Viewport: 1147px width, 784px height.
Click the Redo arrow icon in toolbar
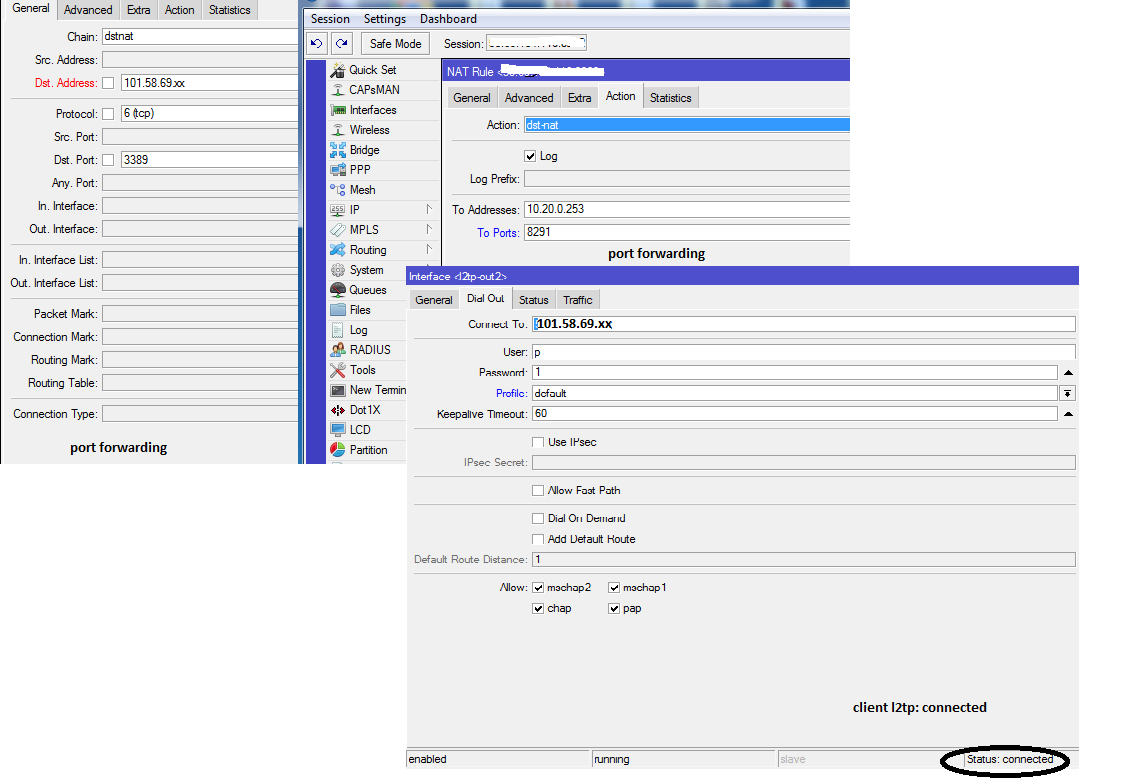342,43
